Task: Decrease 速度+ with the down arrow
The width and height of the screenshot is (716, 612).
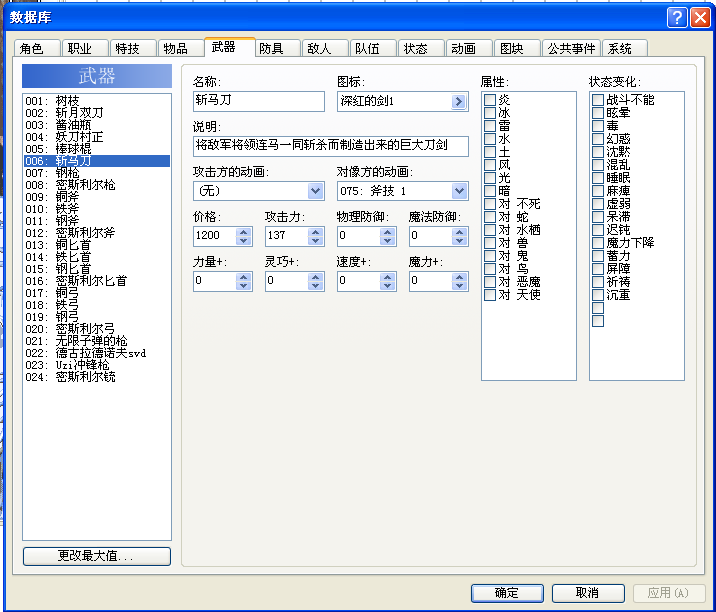Action: point(388,285)
